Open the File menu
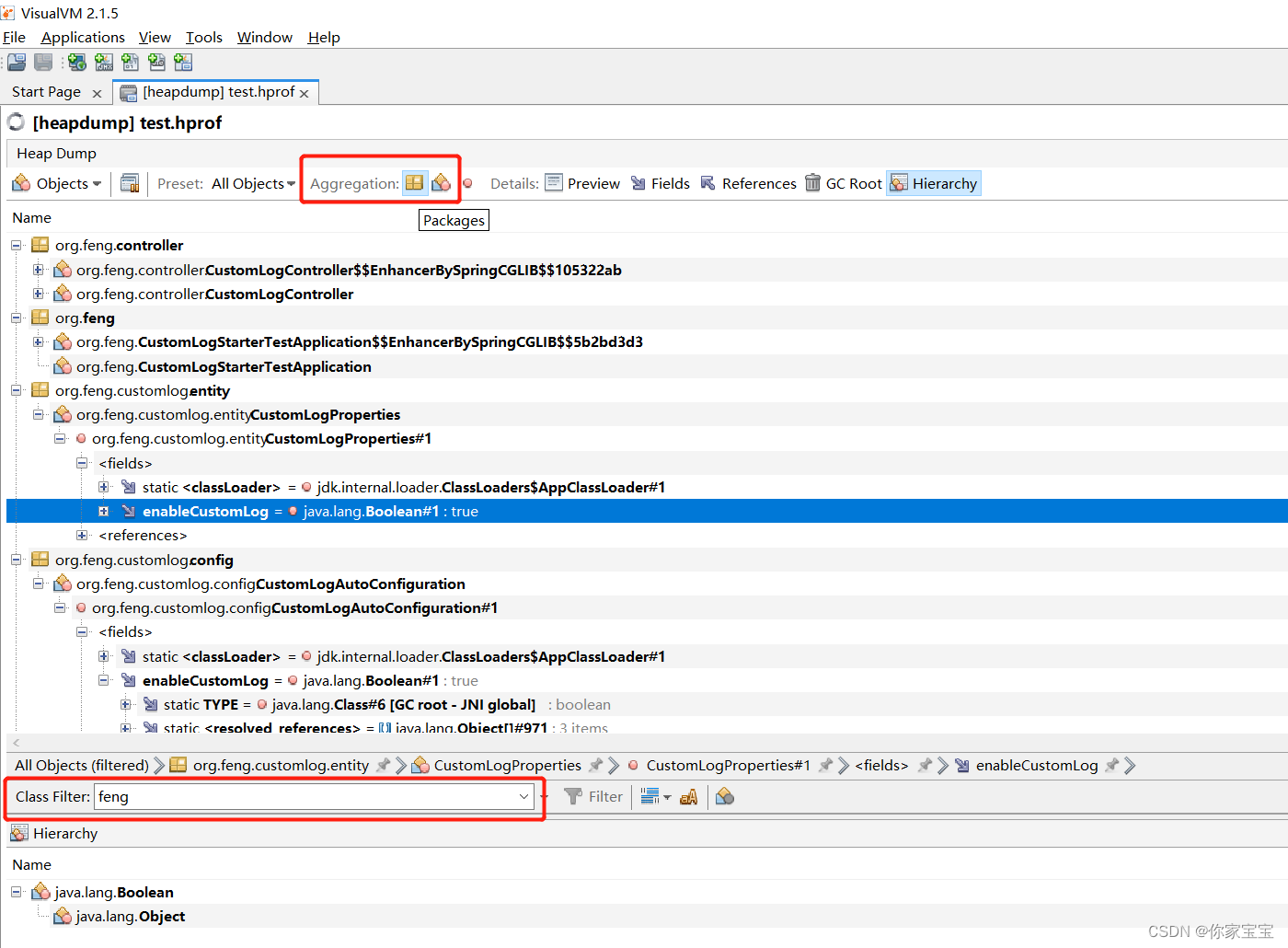This screenshot has height=948, width=1288. [x=14, y=37]
